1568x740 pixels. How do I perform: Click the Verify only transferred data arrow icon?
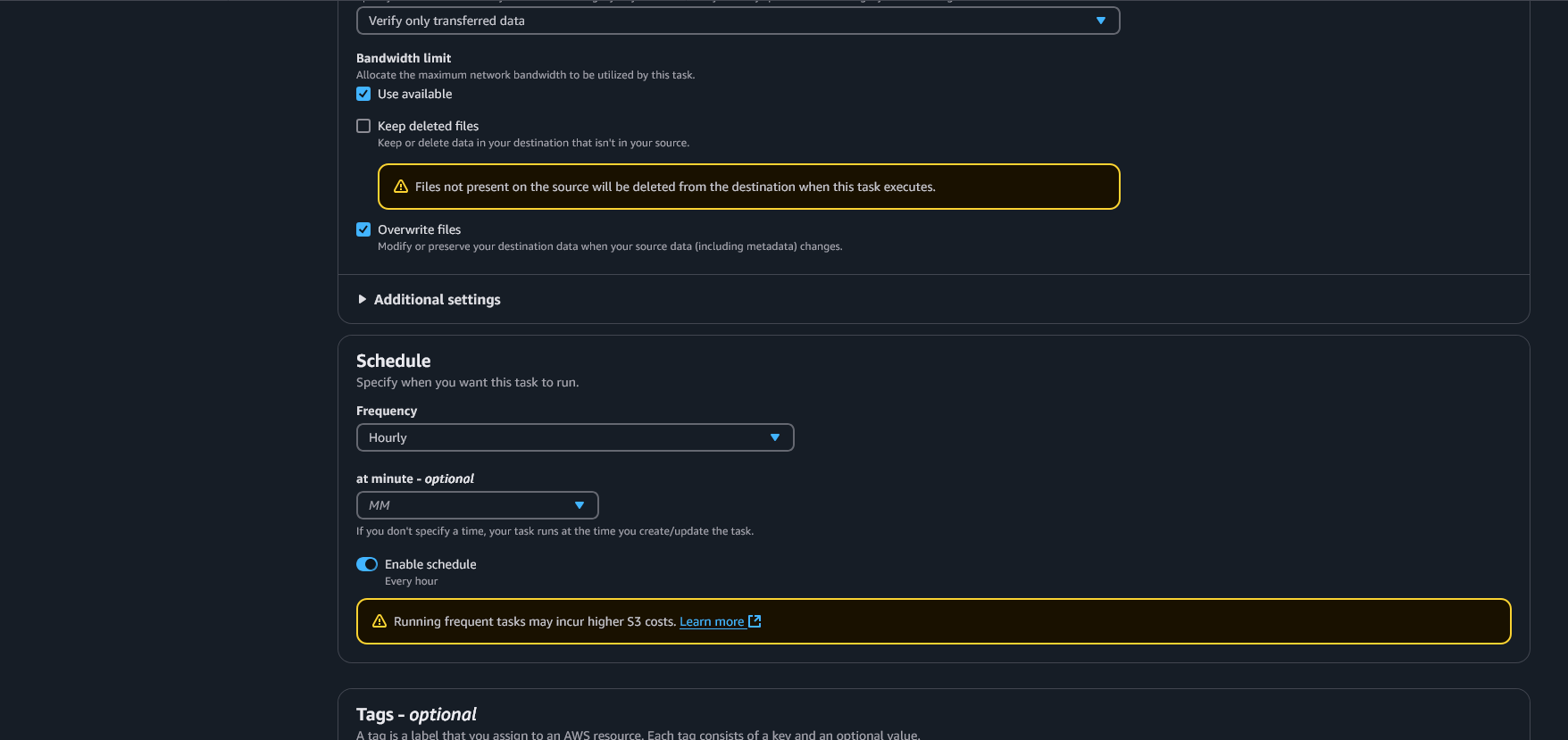(1101, 21)
